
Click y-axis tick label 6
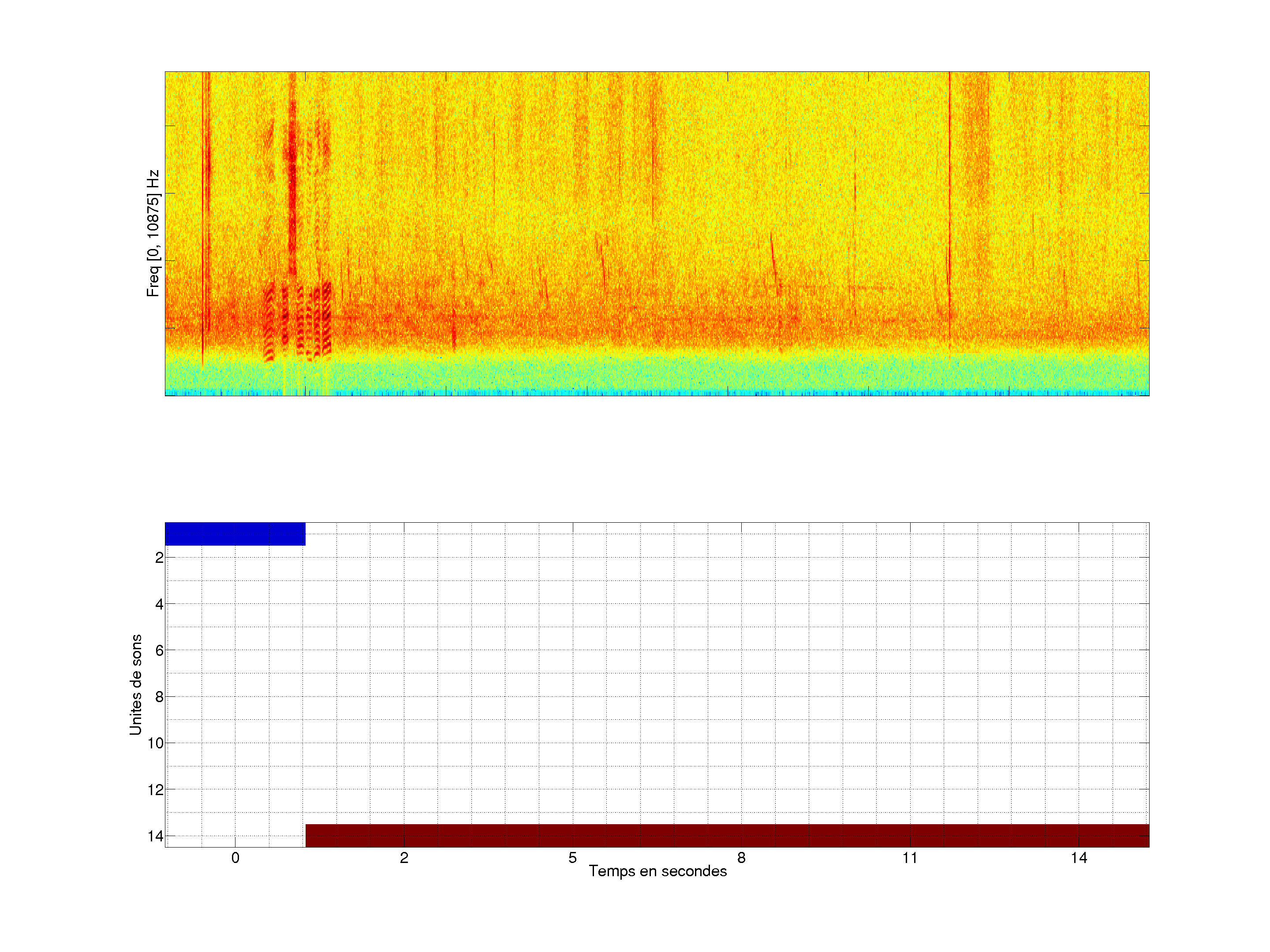159,651
